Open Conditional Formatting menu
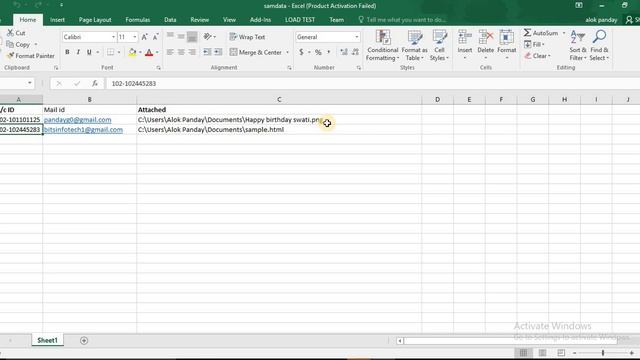 tap(382, 46)
